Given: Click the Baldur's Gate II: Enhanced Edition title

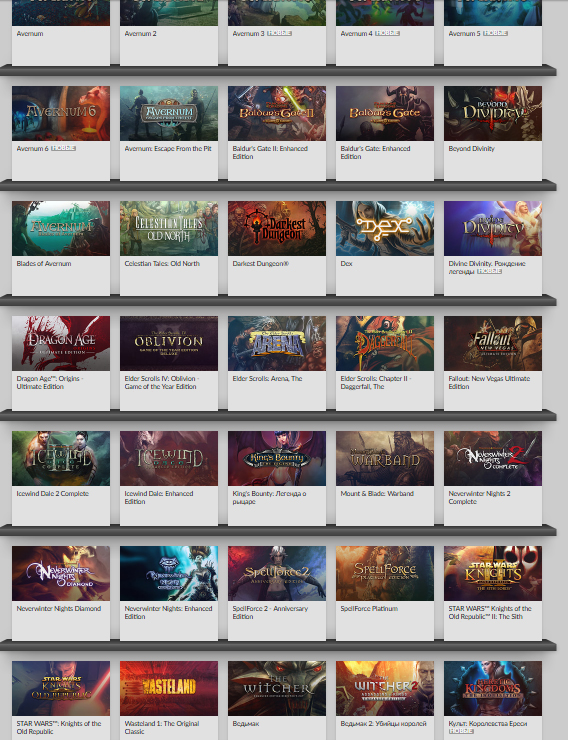Looking at the screenshot, I should point(270,152).
